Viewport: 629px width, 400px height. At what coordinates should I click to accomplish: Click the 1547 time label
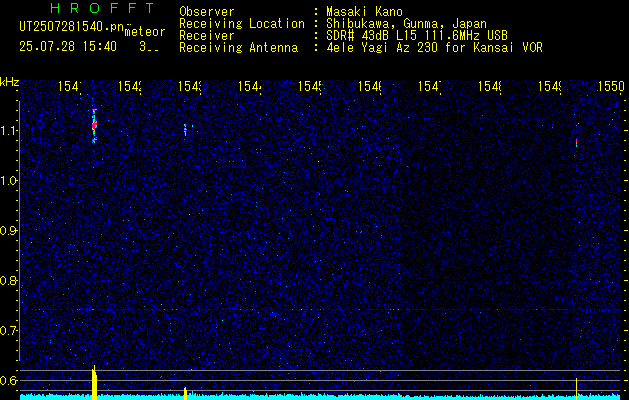[430, 86]
